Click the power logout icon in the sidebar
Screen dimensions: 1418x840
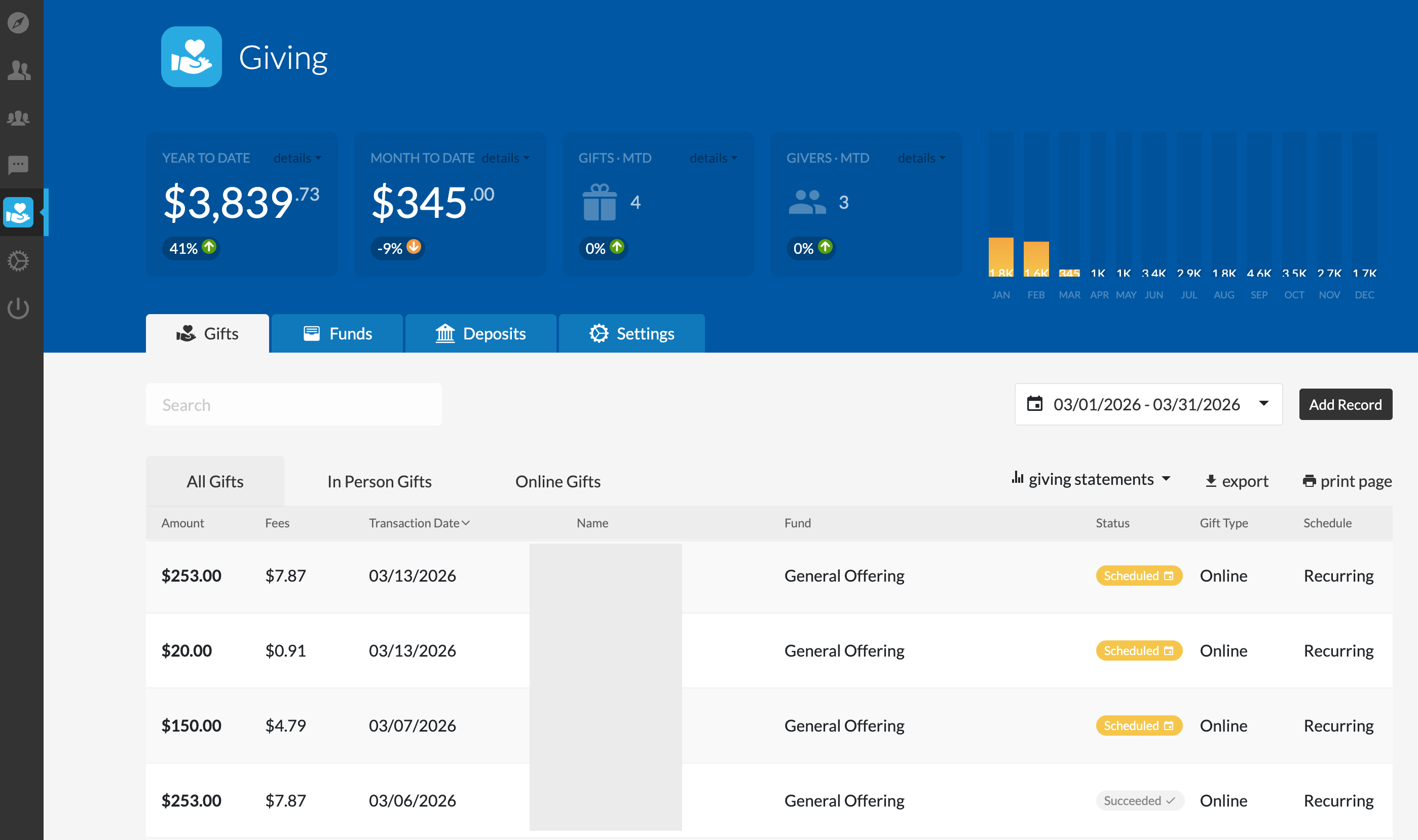[x=19, y=309]
